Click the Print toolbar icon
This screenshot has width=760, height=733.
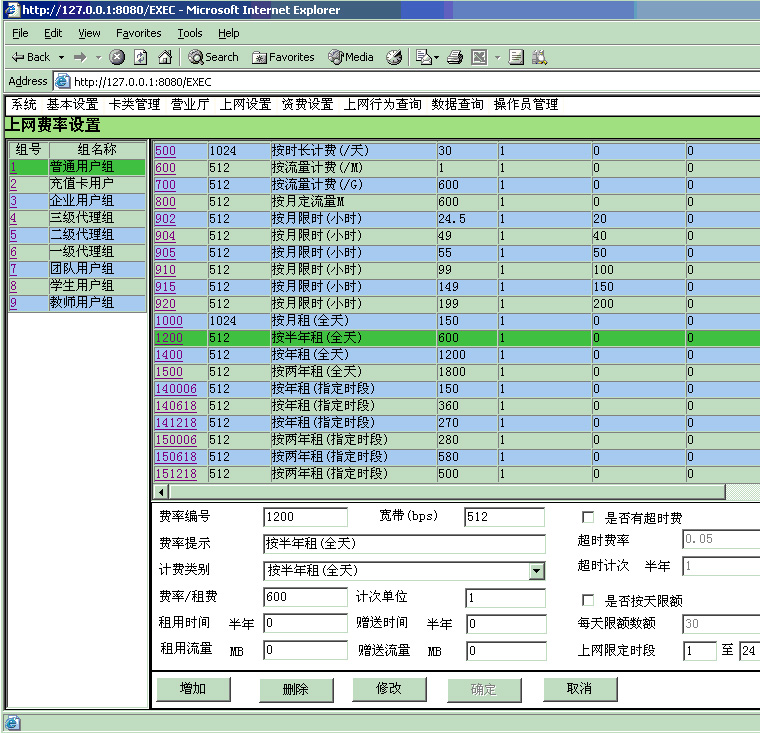point(455,57)
